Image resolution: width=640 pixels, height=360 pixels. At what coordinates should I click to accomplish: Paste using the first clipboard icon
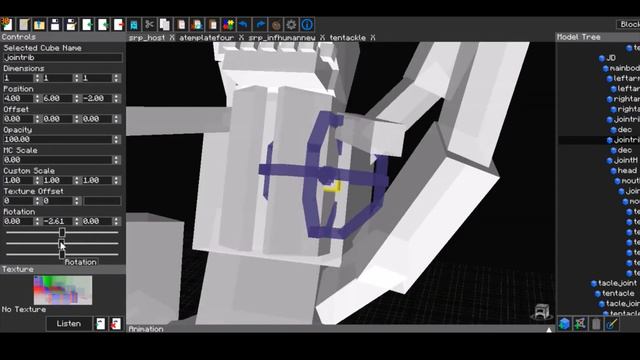181,24
